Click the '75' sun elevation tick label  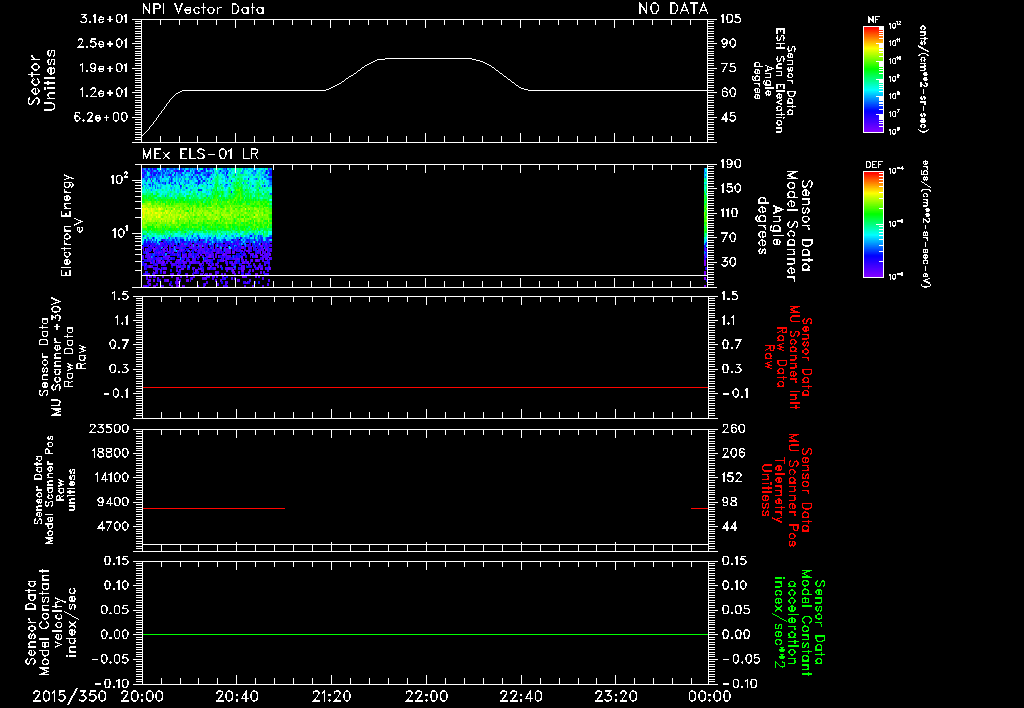pyautogui.click(x=728, y=68)
